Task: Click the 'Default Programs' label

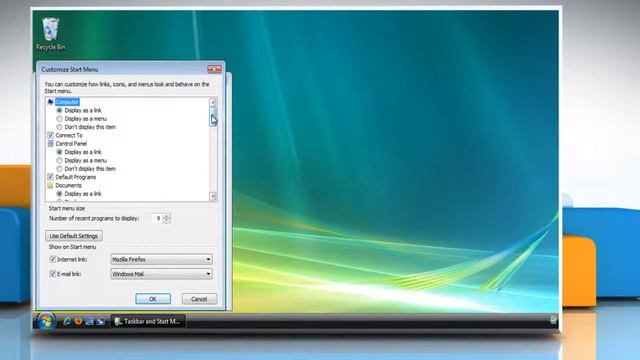Action: [x=76, y=177]
